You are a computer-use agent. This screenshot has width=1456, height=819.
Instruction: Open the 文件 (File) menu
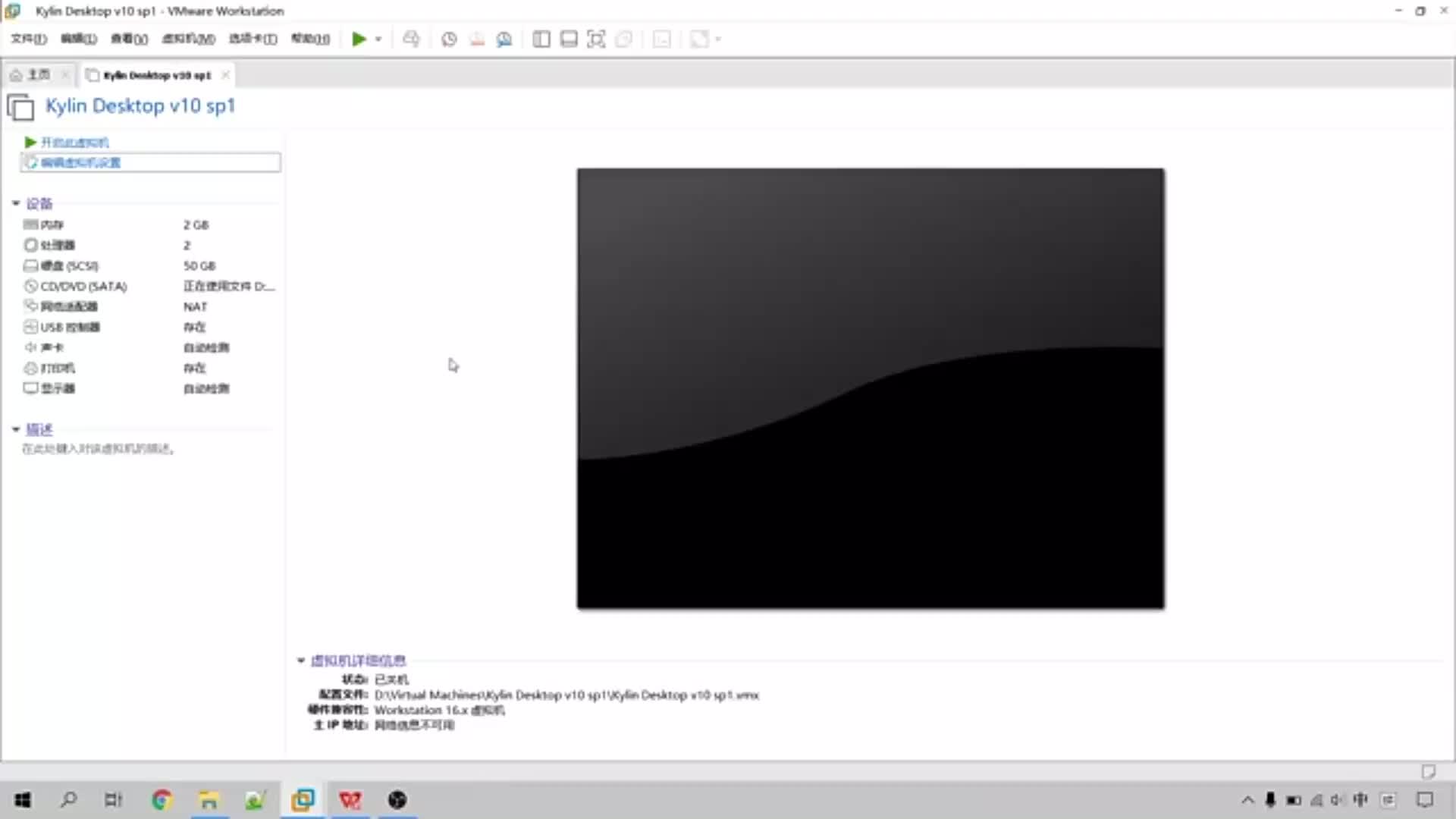pos(29,39)
